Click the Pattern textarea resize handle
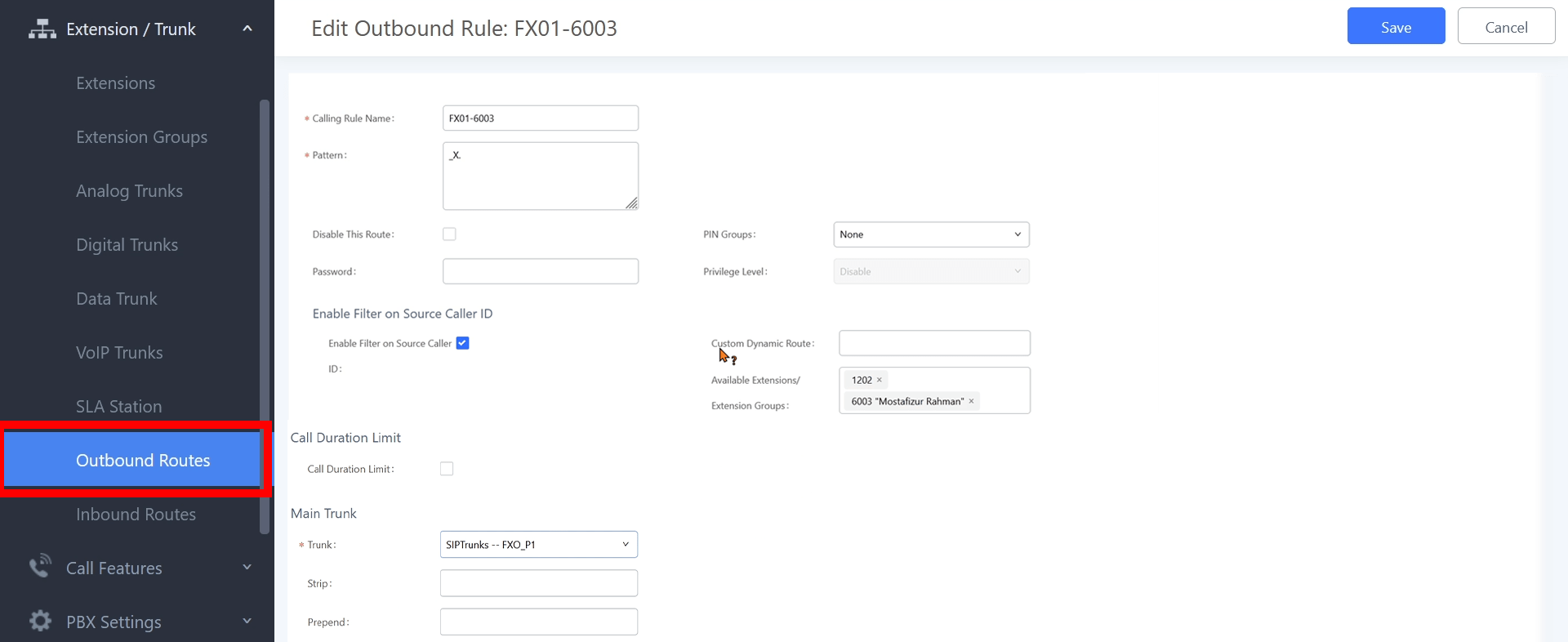 pos(632,203)
